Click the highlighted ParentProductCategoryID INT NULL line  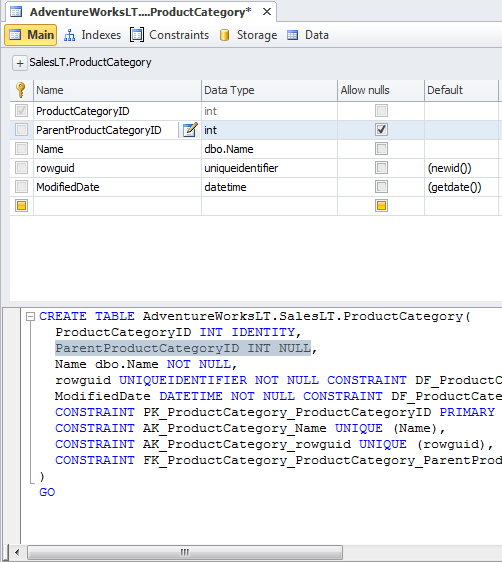183,348
